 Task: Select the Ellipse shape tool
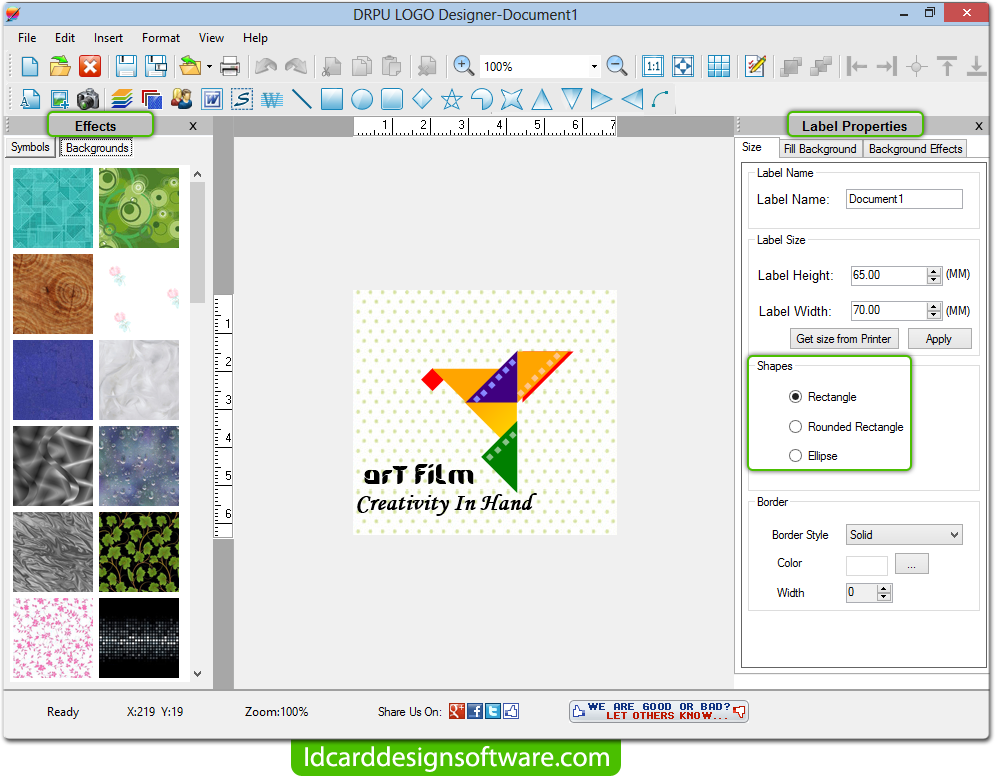362,99
